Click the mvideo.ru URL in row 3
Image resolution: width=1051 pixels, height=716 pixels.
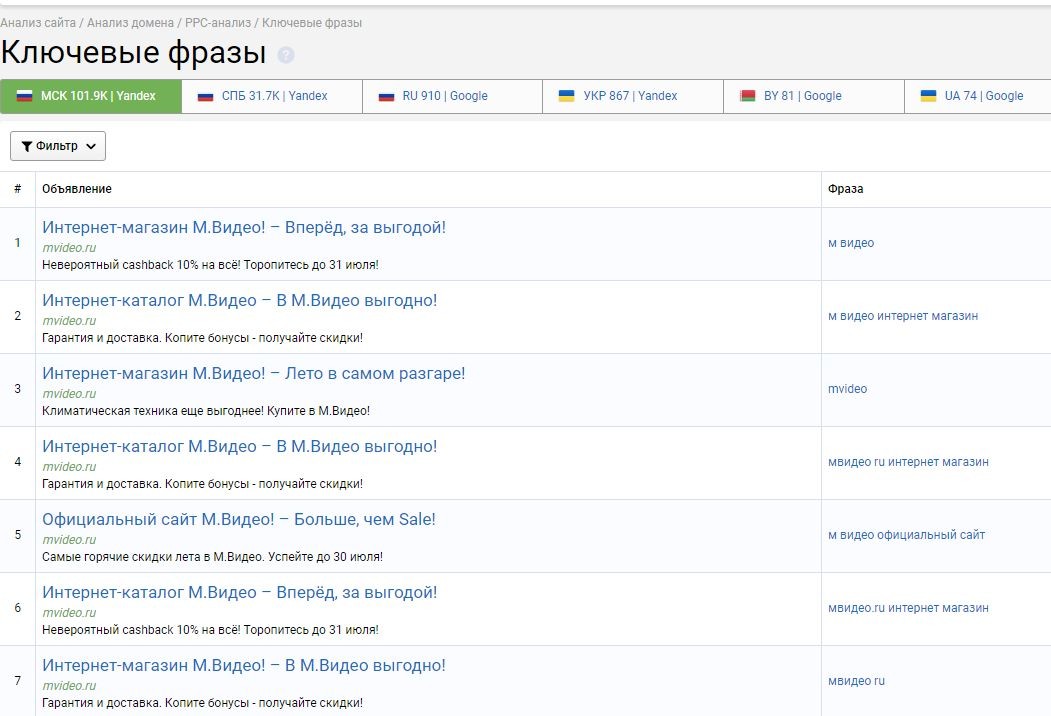click(x=69, y=394)
